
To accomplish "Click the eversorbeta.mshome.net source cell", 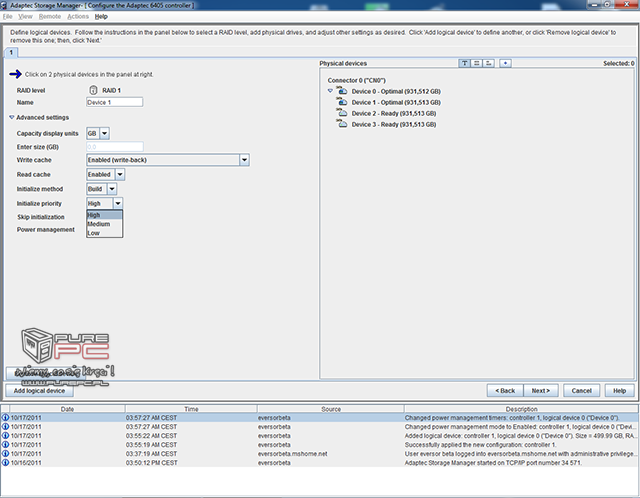I will pyautogui.click(x=292, y=454).
